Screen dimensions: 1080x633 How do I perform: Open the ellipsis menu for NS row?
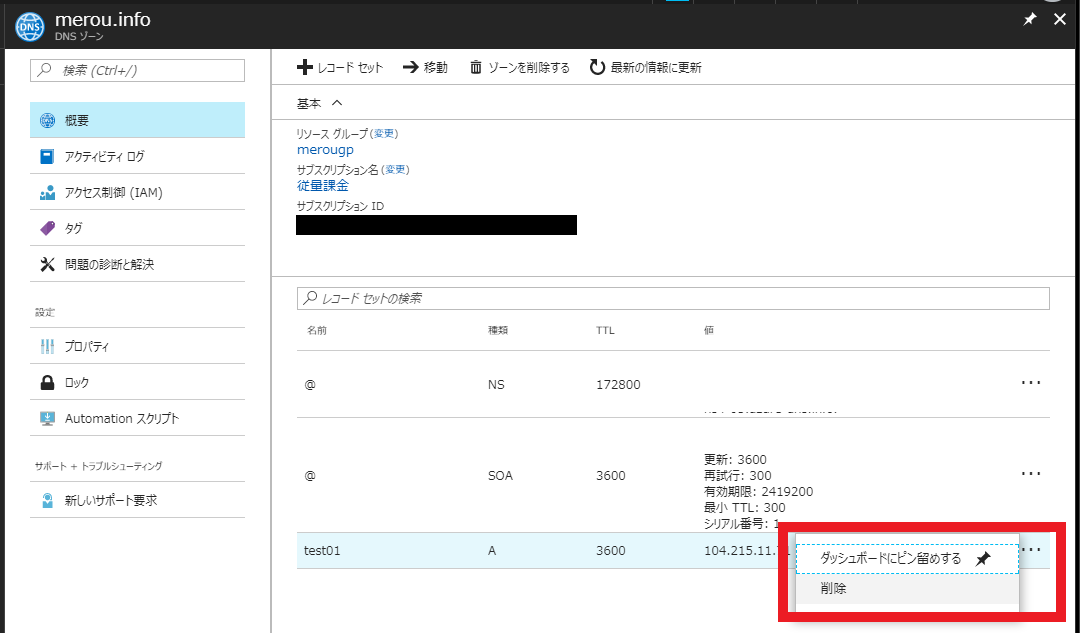click(1031, 382)
